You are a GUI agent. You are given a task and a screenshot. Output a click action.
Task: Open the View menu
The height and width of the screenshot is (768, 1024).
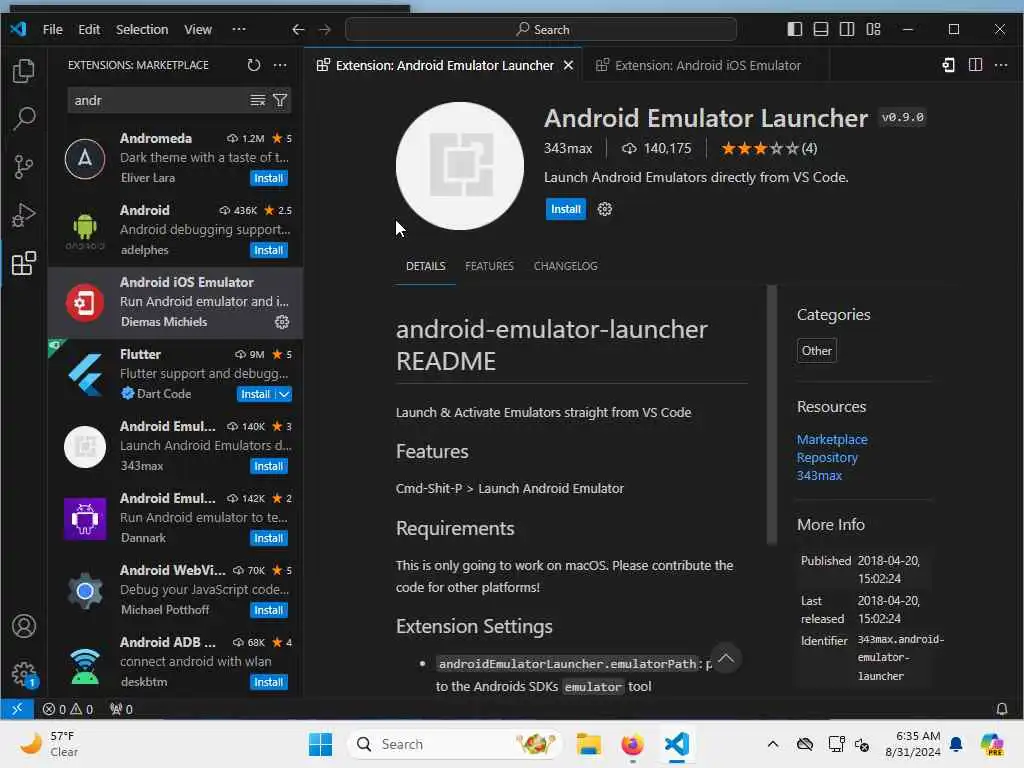pyautogui.click(x=197, y=29)
